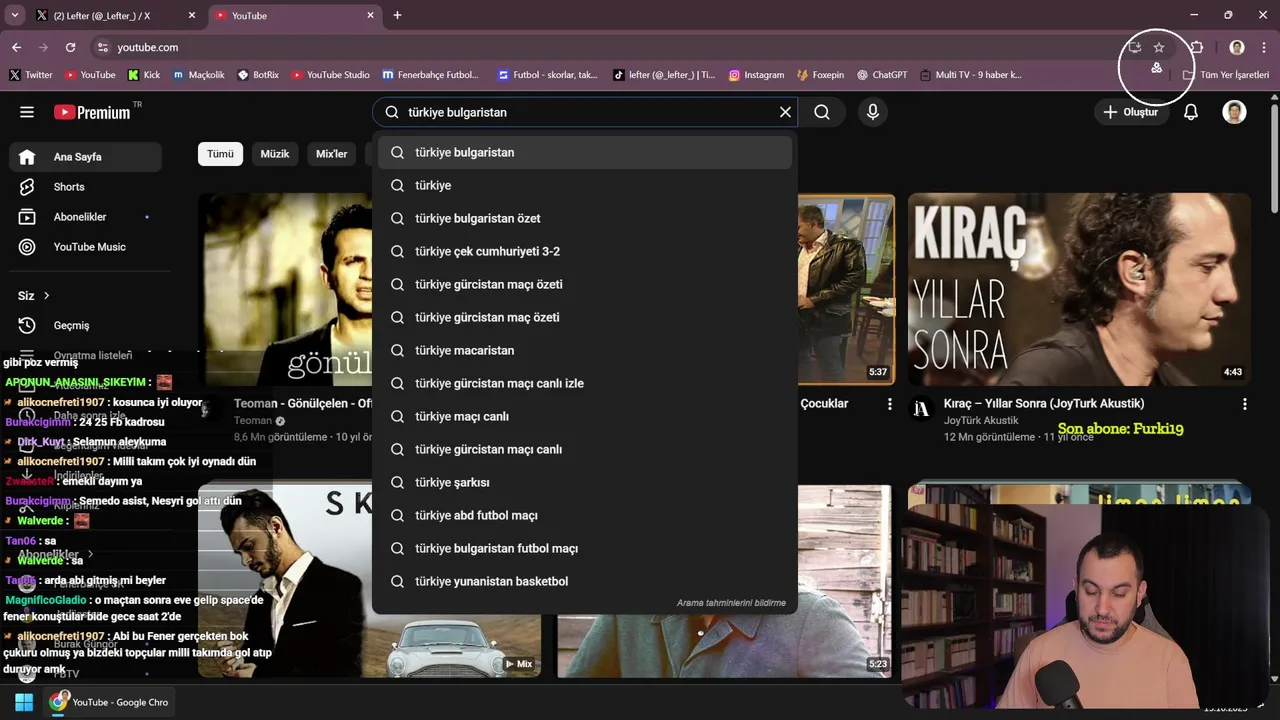Open the Chrome profile avatar

[x=1237, y=47]
